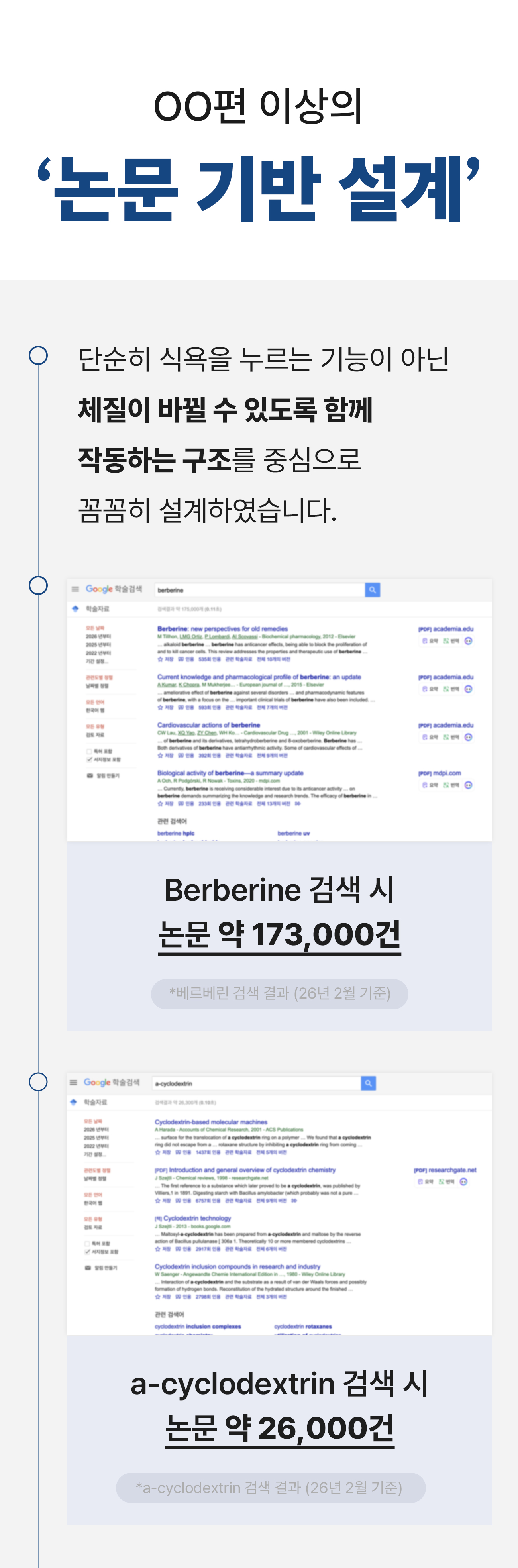Screen dimensions: 518x1568
Task: Toggle the patents checkbox in a-cyclodextrin sidebar
Action: tap(87, 1244)
